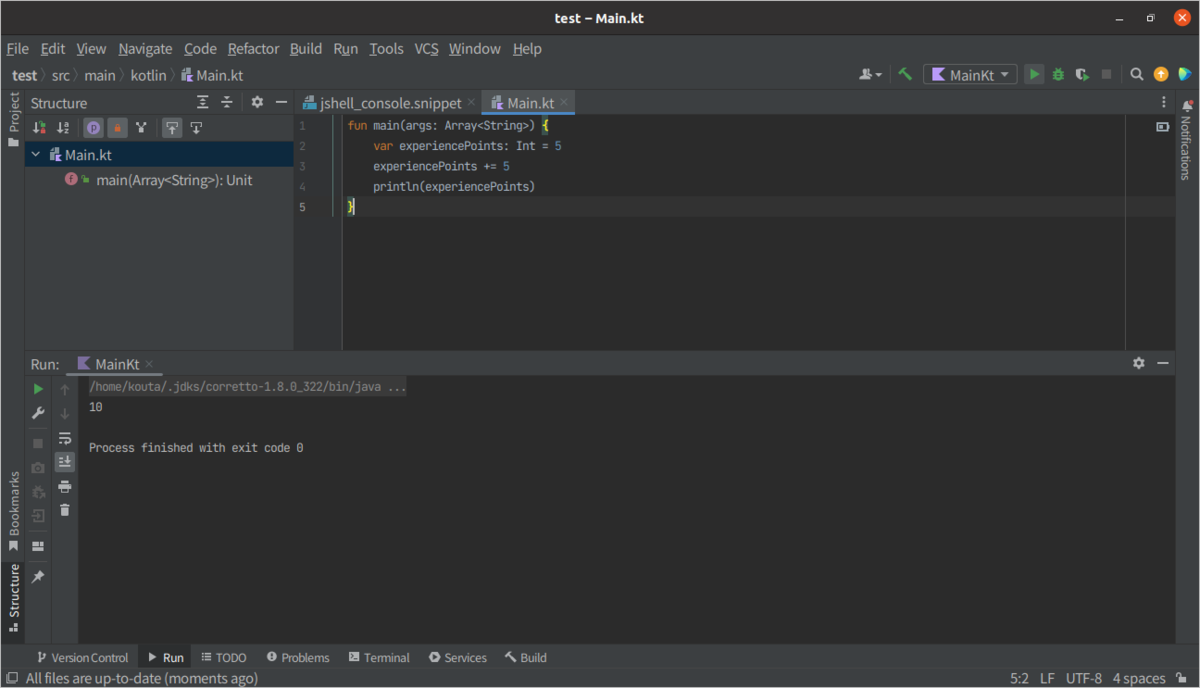Toggle soft-wrap in Run console

tap(65, 438)
